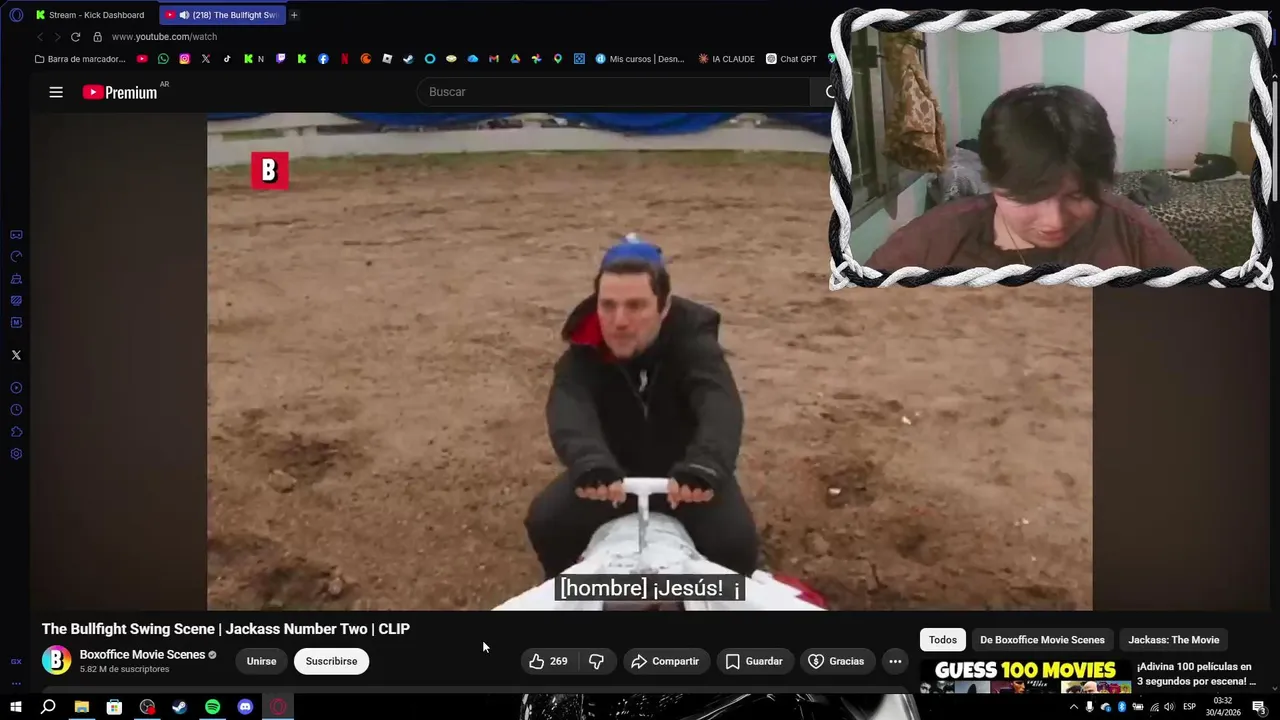Open the IA CLAUDE bookmark
1280x720 pixels.
[x=727, y=59]
